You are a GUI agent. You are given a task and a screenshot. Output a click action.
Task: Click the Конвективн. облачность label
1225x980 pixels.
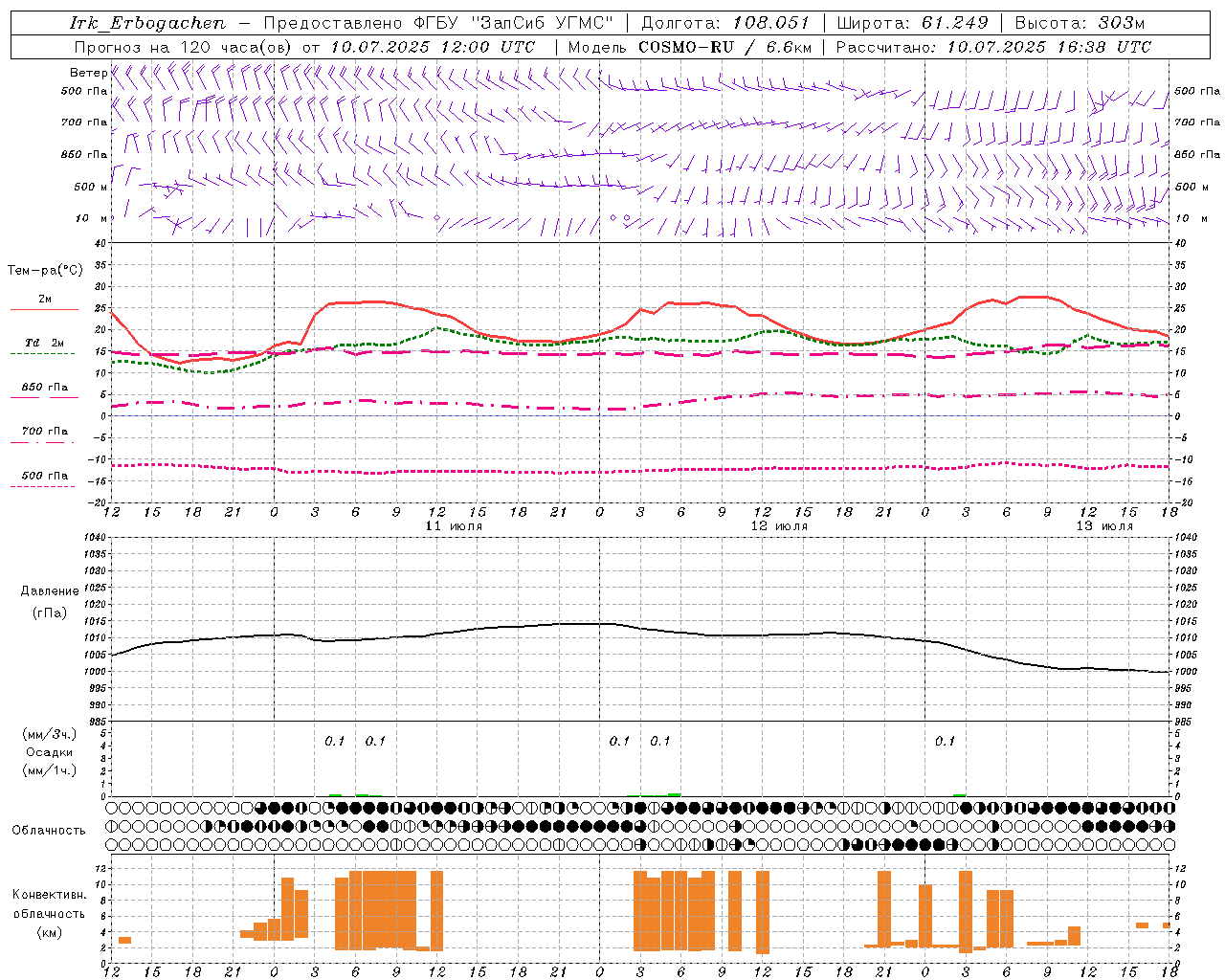tap(49, 904)
